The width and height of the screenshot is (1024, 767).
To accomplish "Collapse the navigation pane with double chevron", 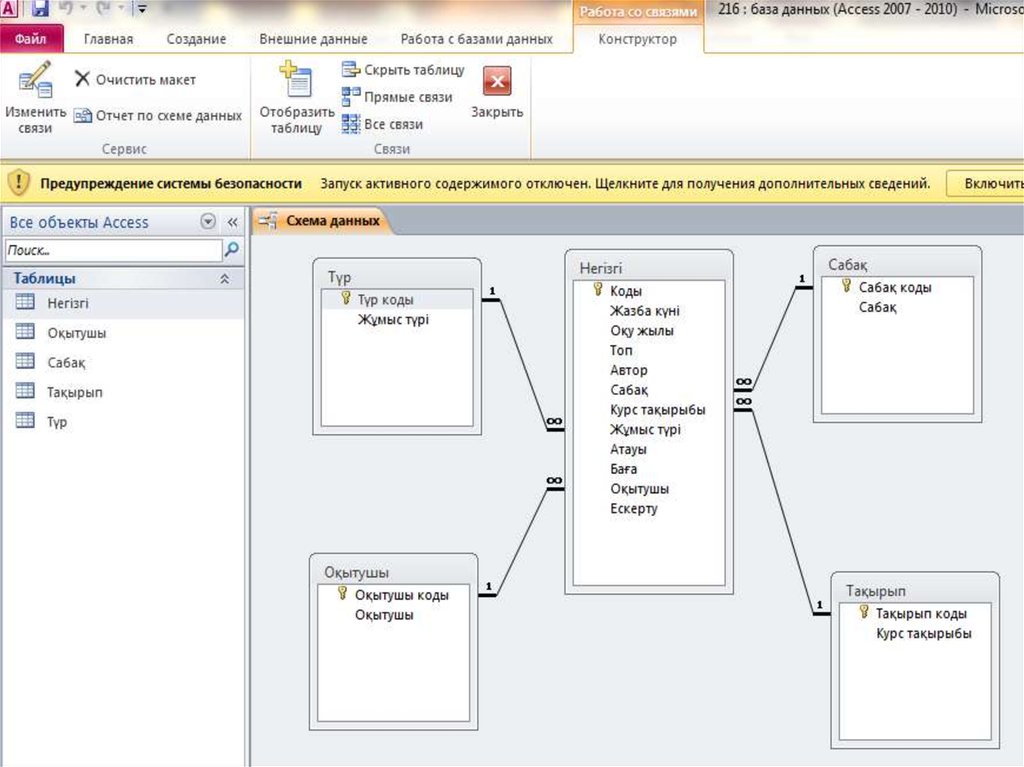I will pyautogui.click(x=232, y=222).
